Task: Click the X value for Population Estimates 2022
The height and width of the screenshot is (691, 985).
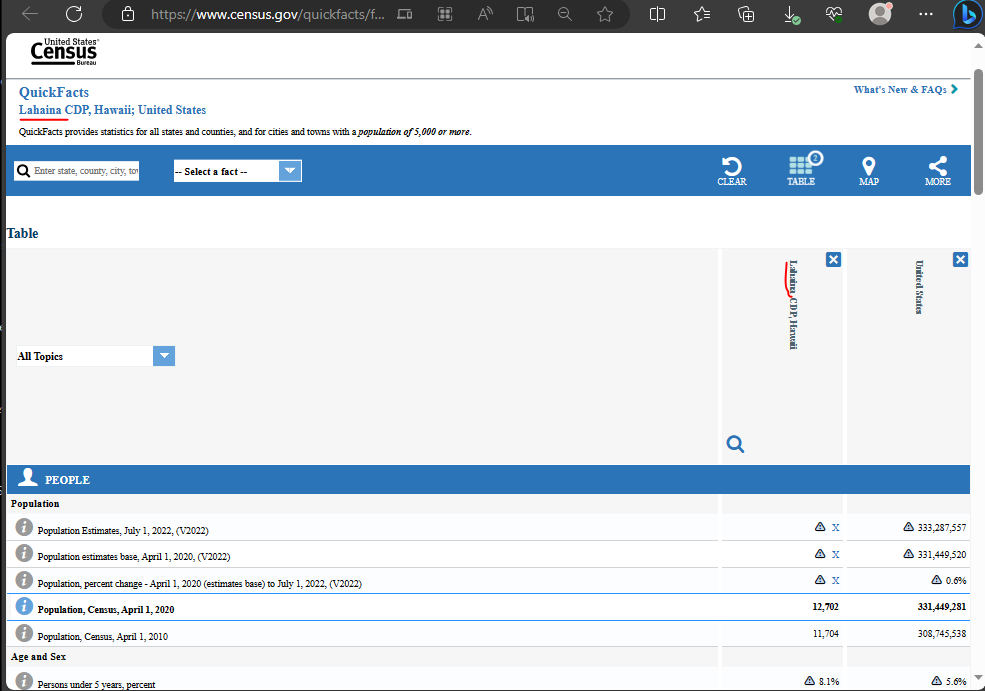Action: (x=835, y=528)
